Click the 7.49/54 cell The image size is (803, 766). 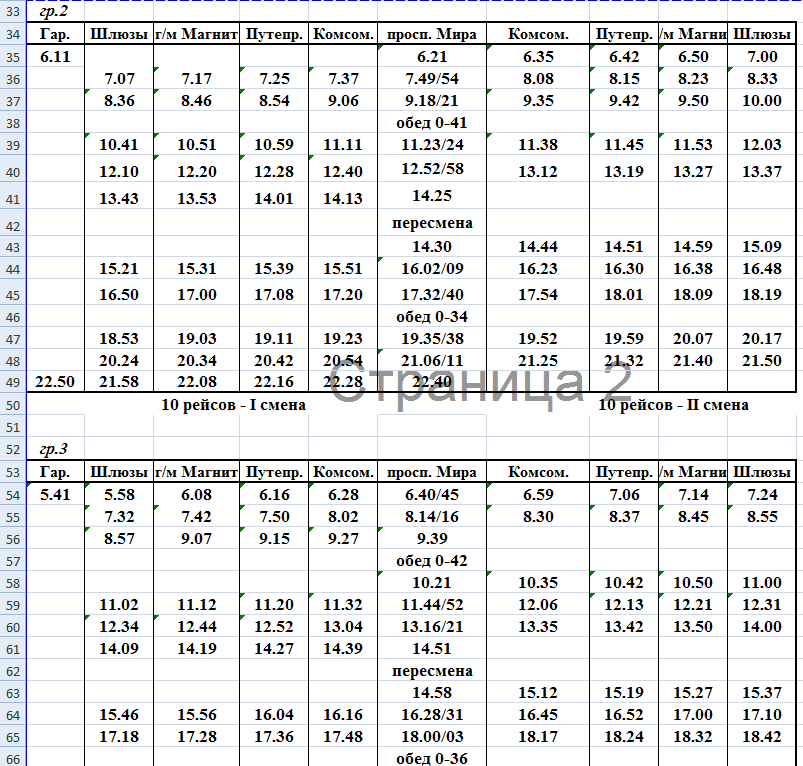(432, 79)
